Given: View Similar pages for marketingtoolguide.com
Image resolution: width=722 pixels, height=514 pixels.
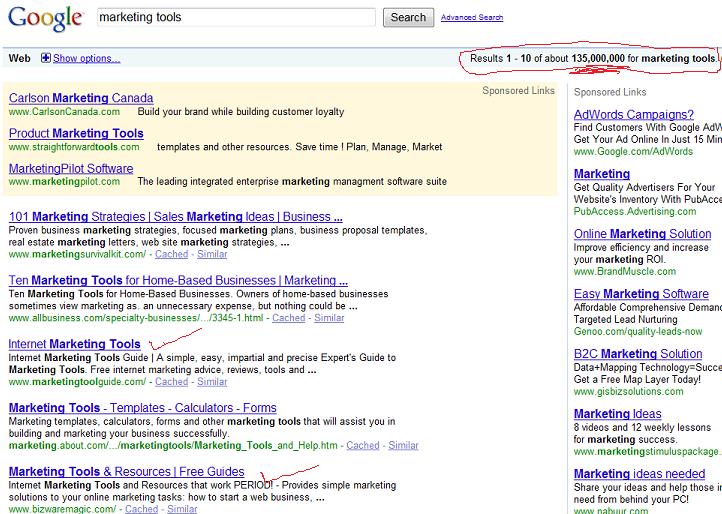Looking at the screenshot, I should (212, 382).
